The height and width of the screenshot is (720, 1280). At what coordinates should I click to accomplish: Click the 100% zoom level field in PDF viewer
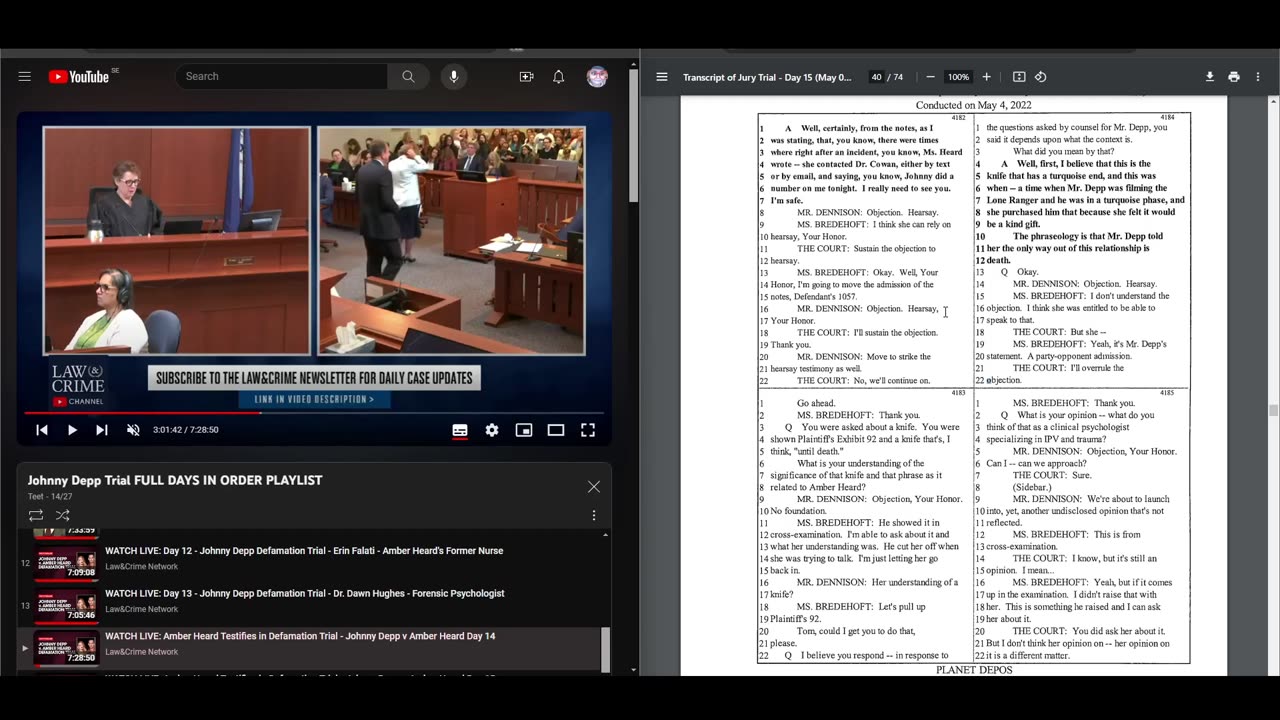958,77
